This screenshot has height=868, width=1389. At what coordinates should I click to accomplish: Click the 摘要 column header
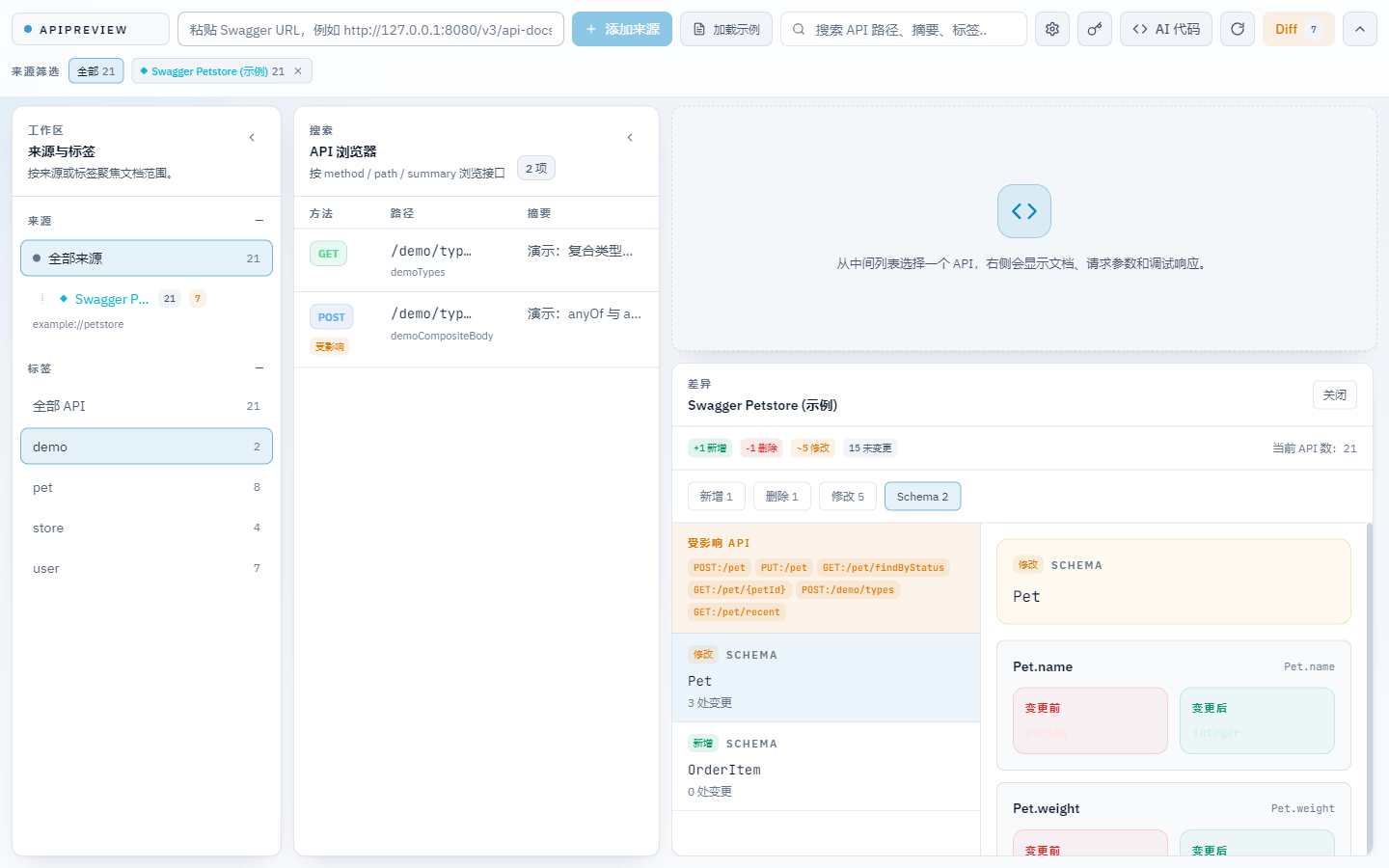click(x=539, y=213)
